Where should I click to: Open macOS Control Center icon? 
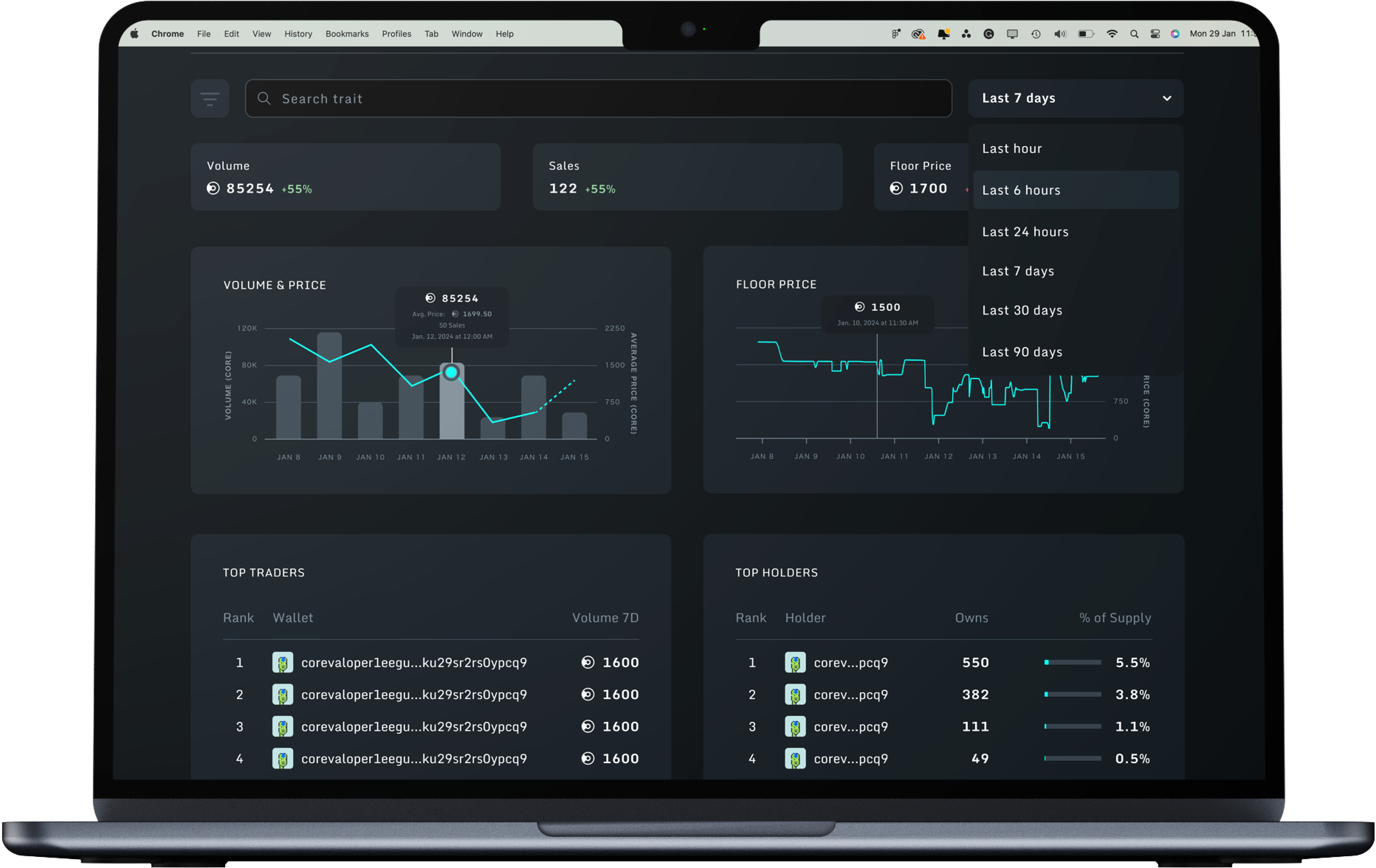coord(1155,34)
